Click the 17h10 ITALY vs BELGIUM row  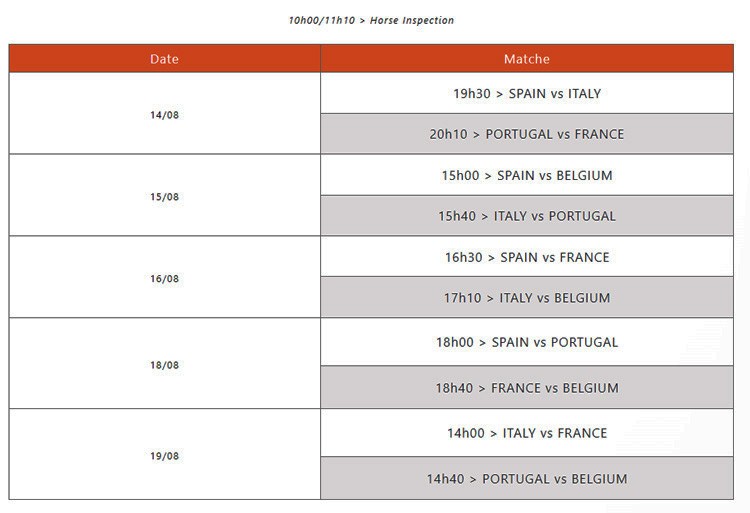(x=526, y=298)
